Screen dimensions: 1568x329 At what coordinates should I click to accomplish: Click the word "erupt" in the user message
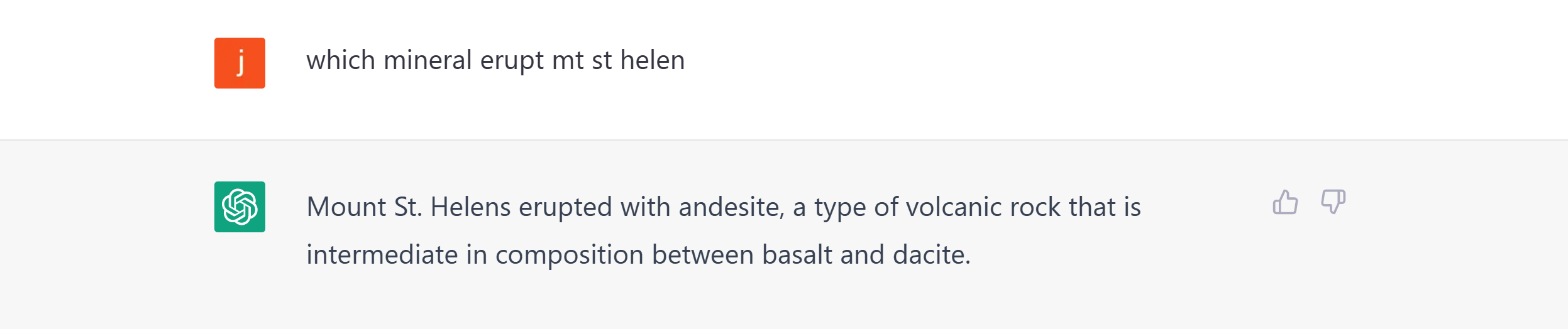(512, 61)
